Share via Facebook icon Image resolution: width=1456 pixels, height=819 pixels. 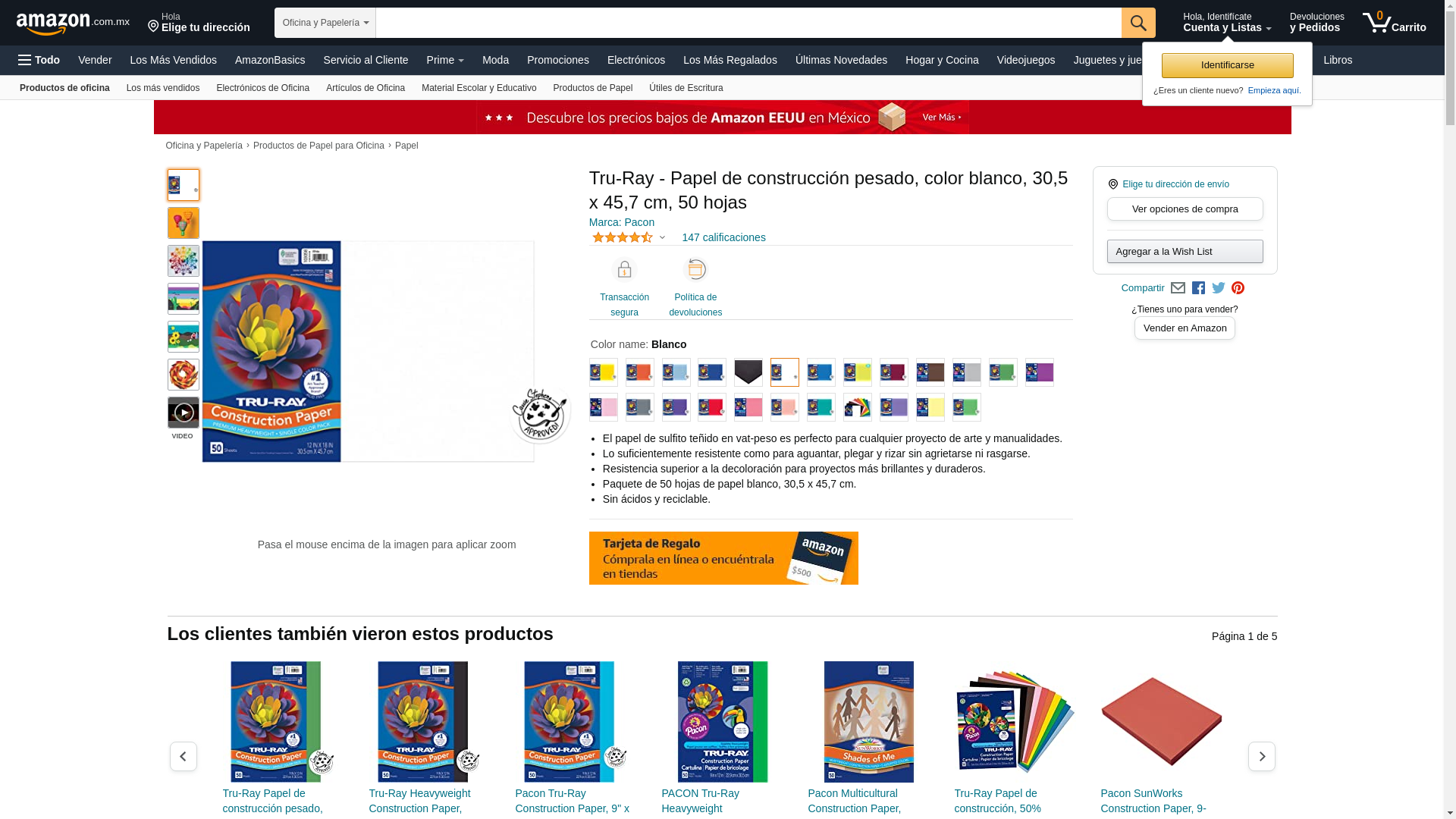(1198, 288)
